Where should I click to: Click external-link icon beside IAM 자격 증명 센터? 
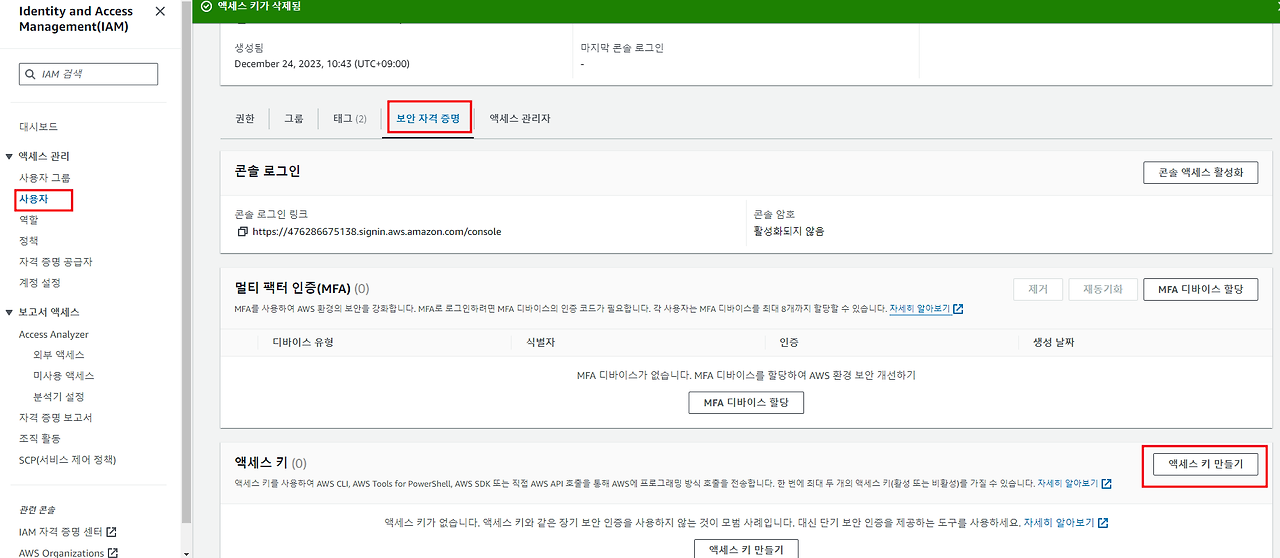111,532
